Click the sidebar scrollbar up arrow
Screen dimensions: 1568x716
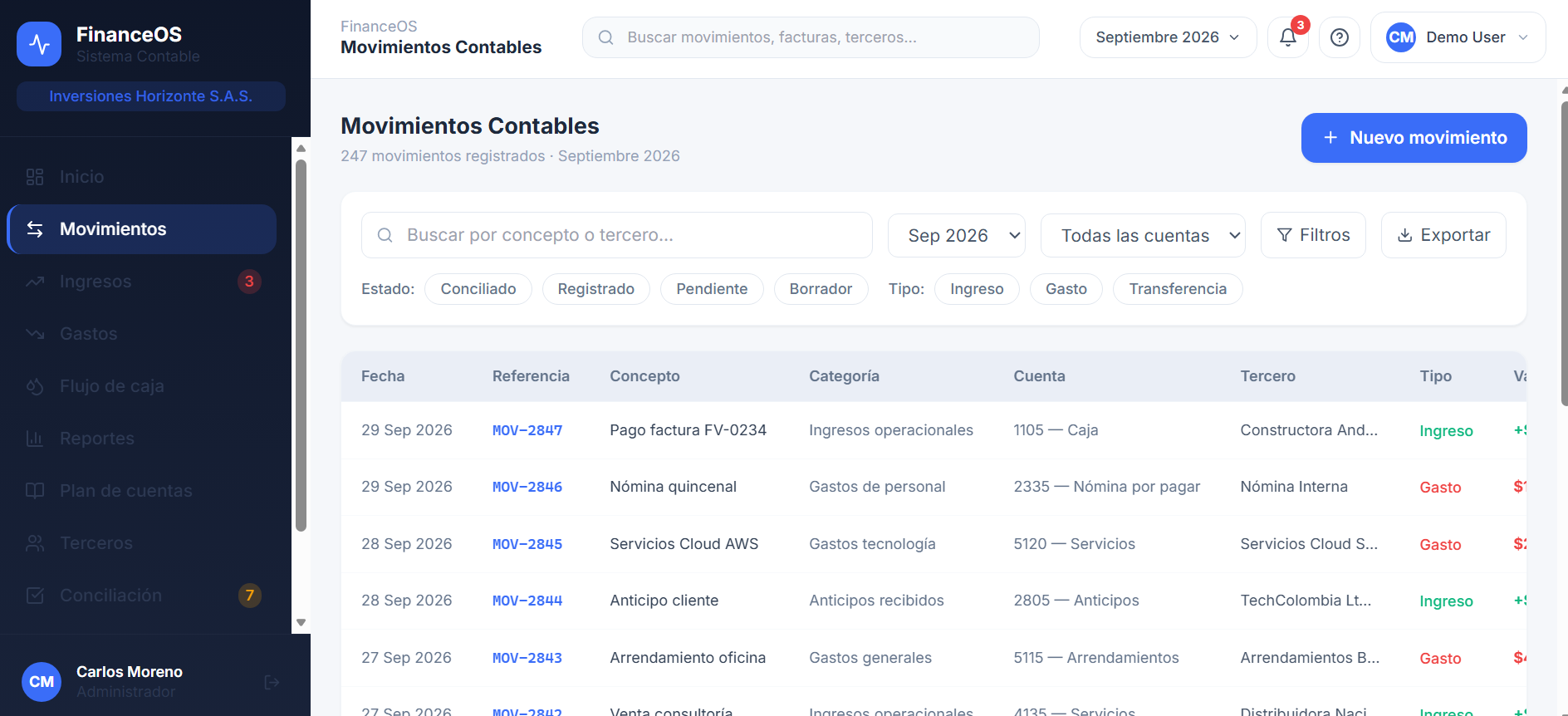coord(301,149)
